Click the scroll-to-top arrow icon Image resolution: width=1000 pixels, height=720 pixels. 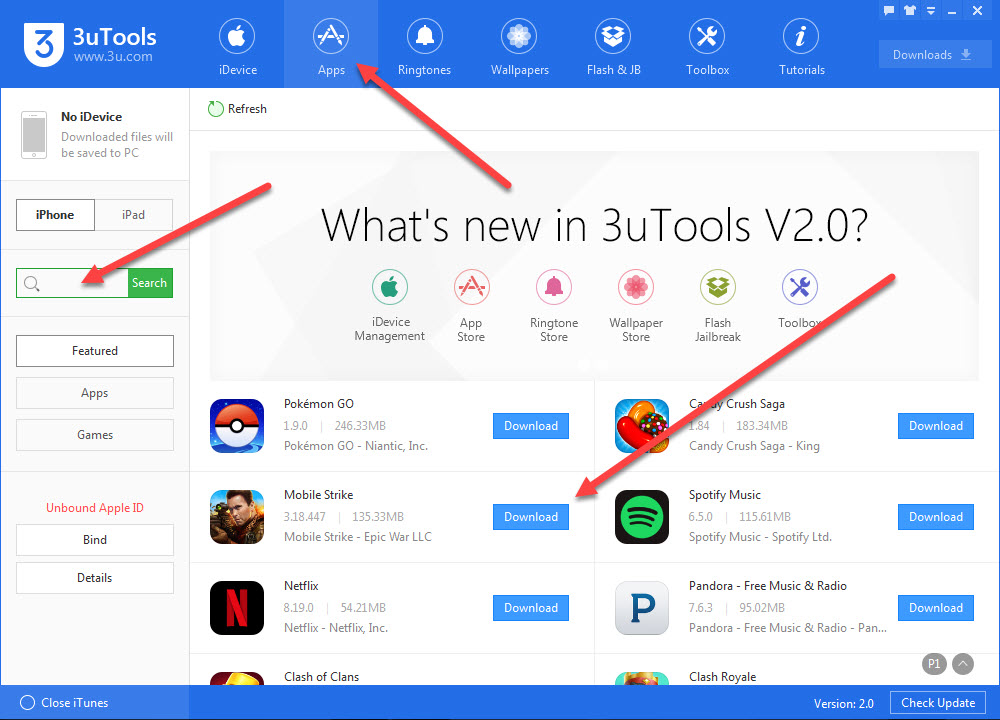point(963,664)
